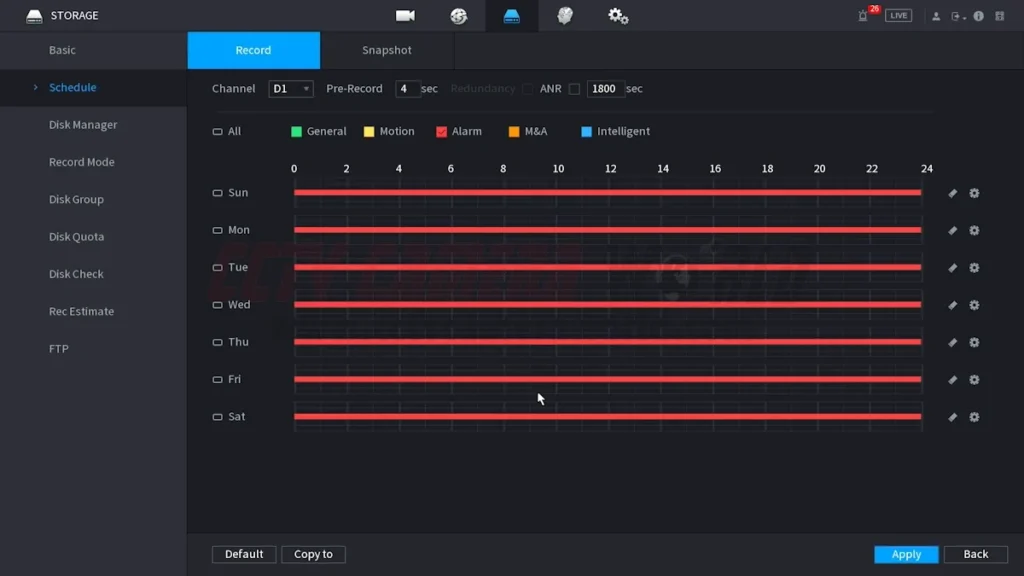
Task: Tick the All days checkbox
Action: click(218, 132)
